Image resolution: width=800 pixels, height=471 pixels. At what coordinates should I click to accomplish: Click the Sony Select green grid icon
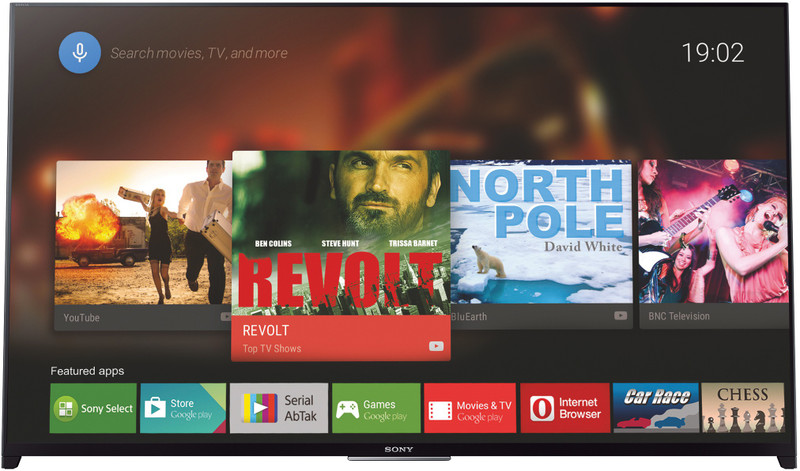point(66,409)
